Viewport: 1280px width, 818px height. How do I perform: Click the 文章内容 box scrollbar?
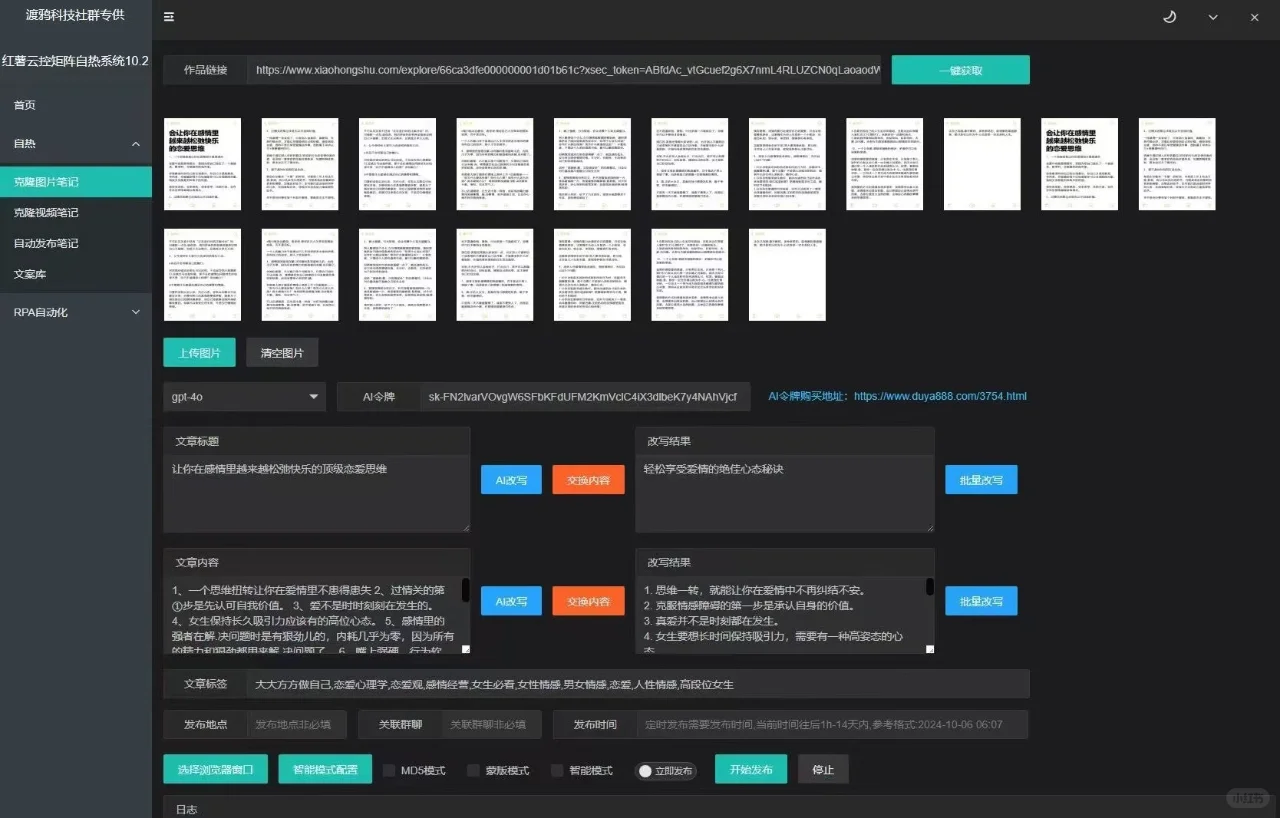pos(465,590)
